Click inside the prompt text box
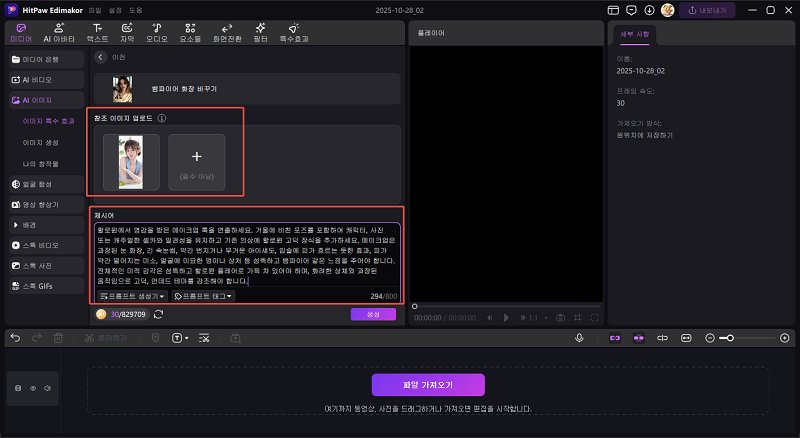Screen dimensions: 800x438 (247, 255)
